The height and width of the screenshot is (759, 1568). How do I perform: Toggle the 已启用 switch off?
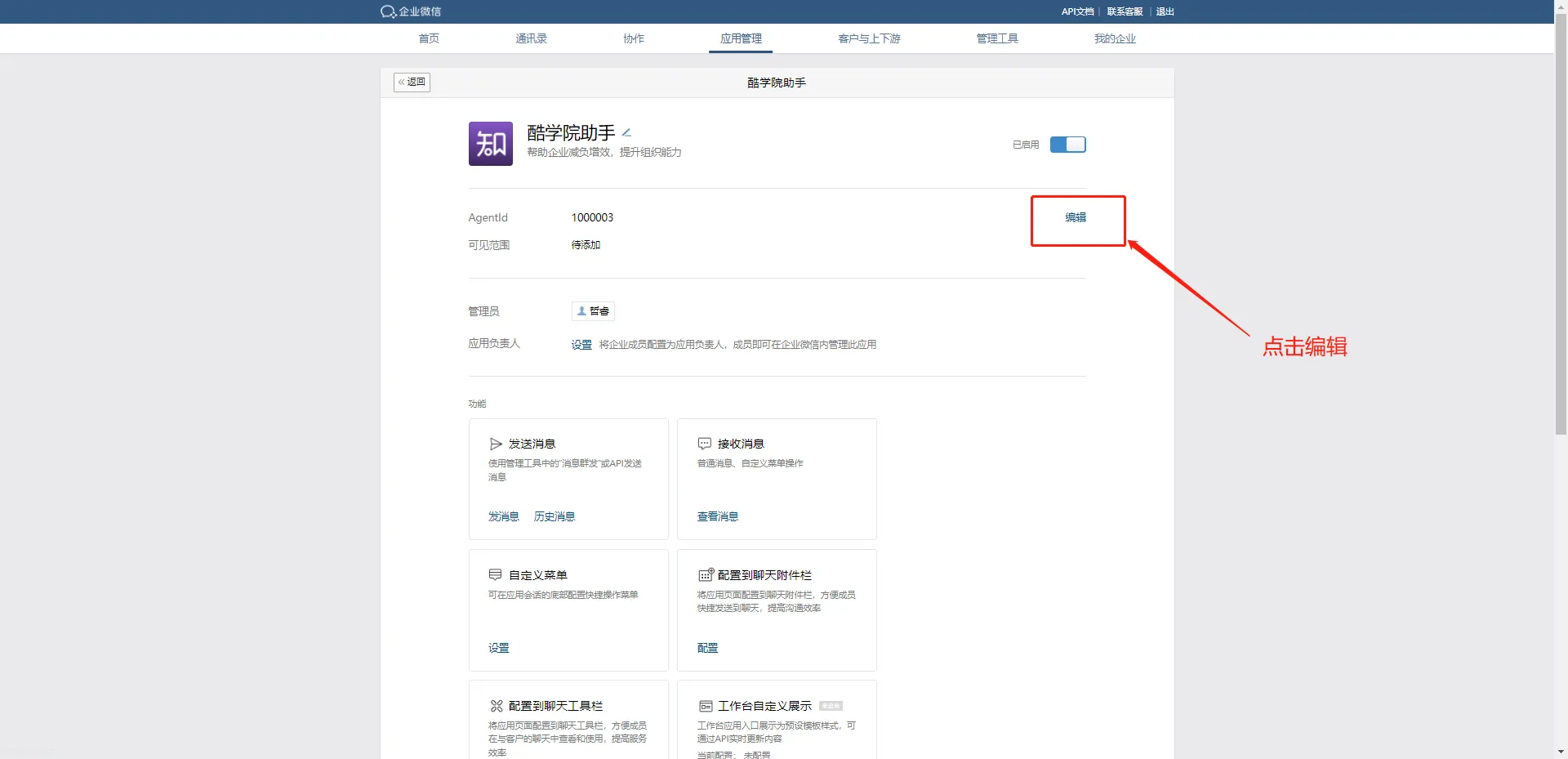[1067, 145]
